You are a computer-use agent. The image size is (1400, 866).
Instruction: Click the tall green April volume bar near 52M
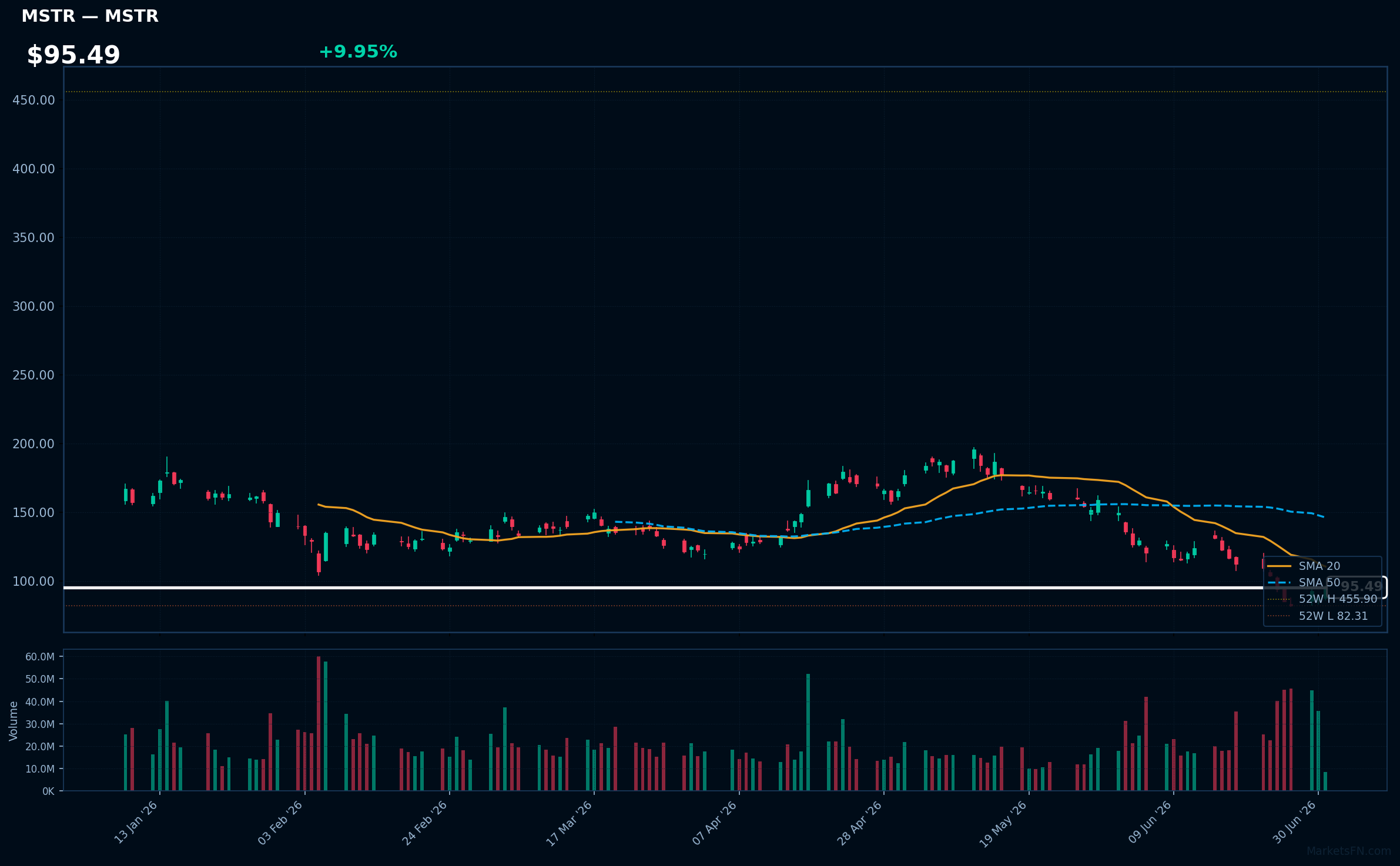coord(808,733)
